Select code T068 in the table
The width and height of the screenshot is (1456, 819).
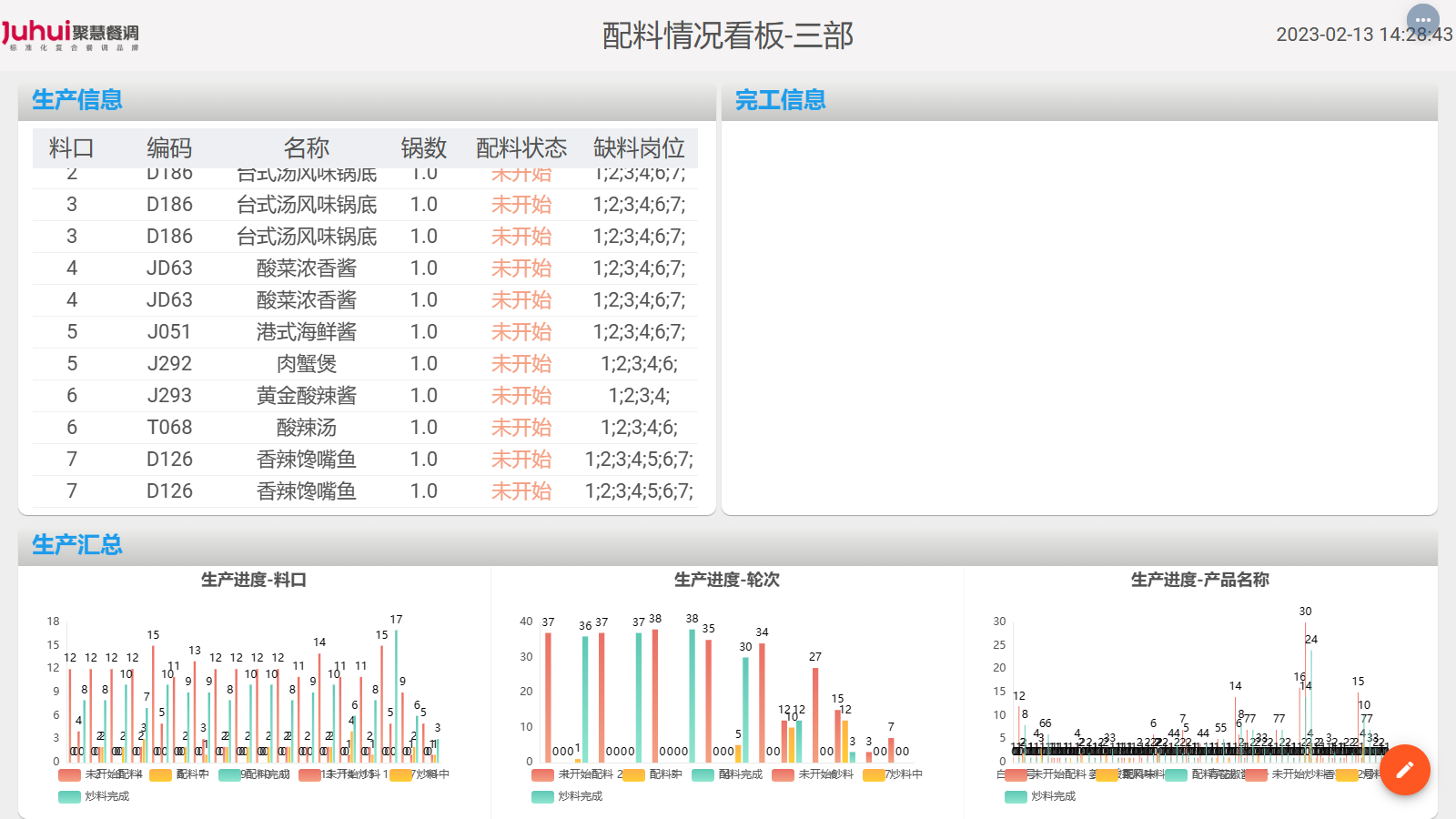coord(169,428)
